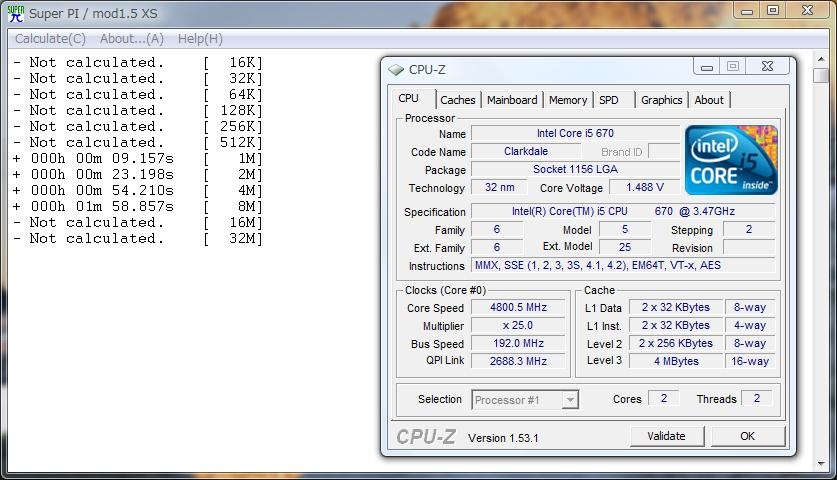This screenshot has width=837, height=480.
Task: Click the L1 Data value 2 x 32 KBytes
Action: (x=676, y=308)
